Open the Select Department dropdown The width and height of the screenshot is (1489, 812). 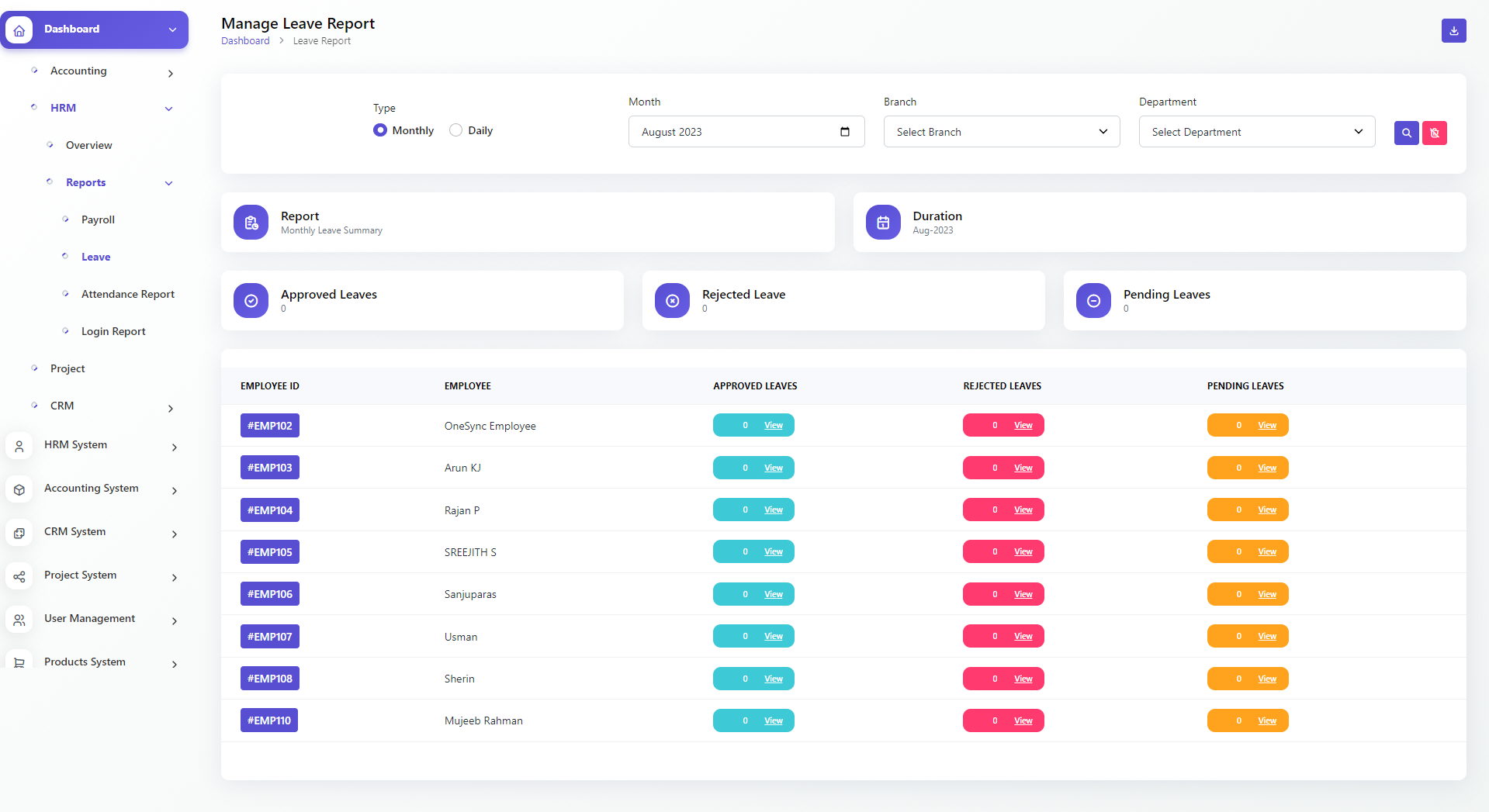[1255, 131]
